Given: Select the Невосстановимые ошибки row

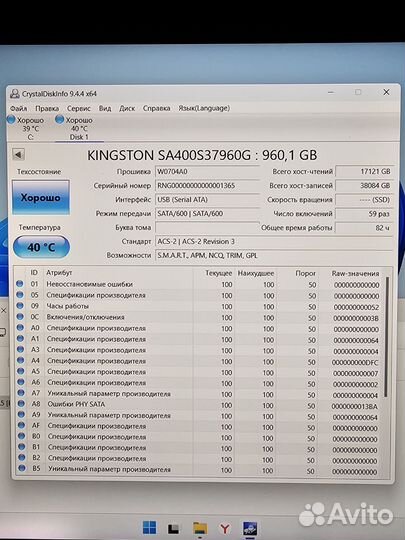Looking at the screenshot, I should [198, 284].
